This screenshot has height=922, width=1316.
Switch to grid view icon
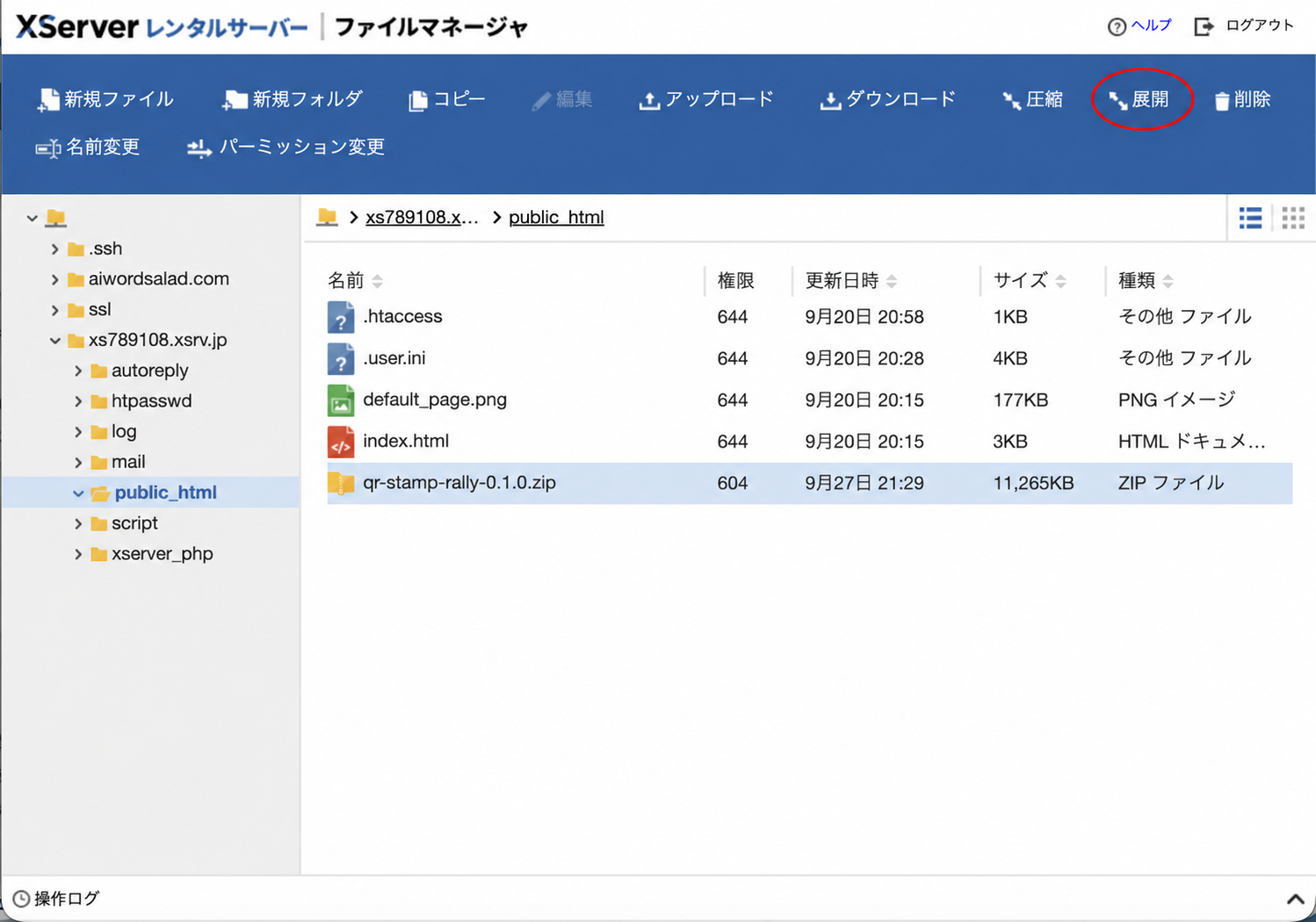pyautogui.click(x=1293, y=218)
